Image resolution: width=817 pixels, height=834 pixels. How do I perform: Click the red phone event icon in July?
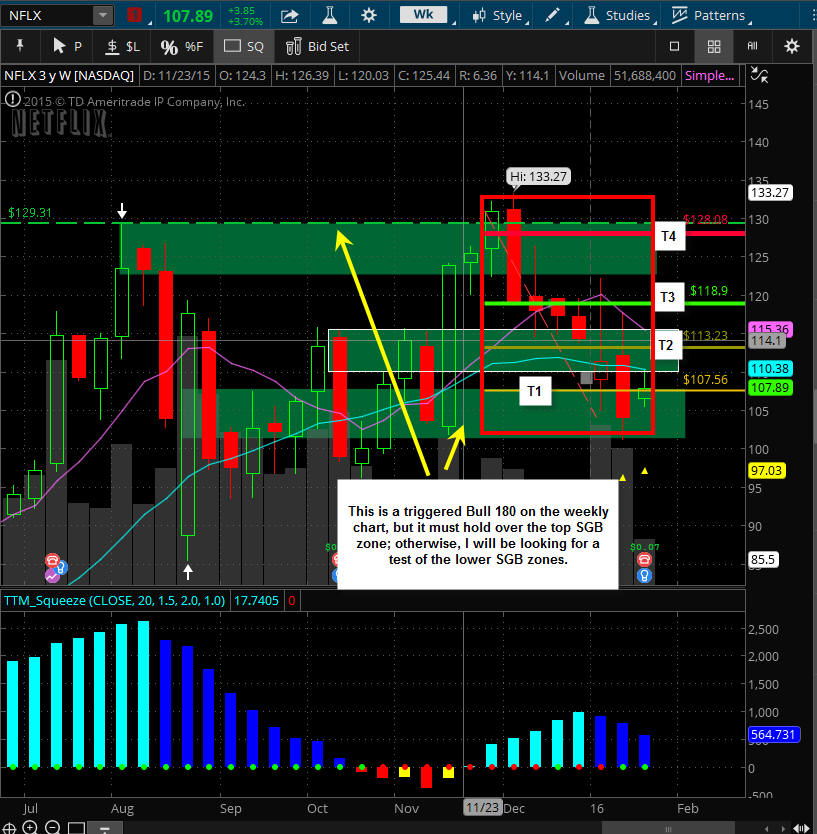click(x=52, y=560)
